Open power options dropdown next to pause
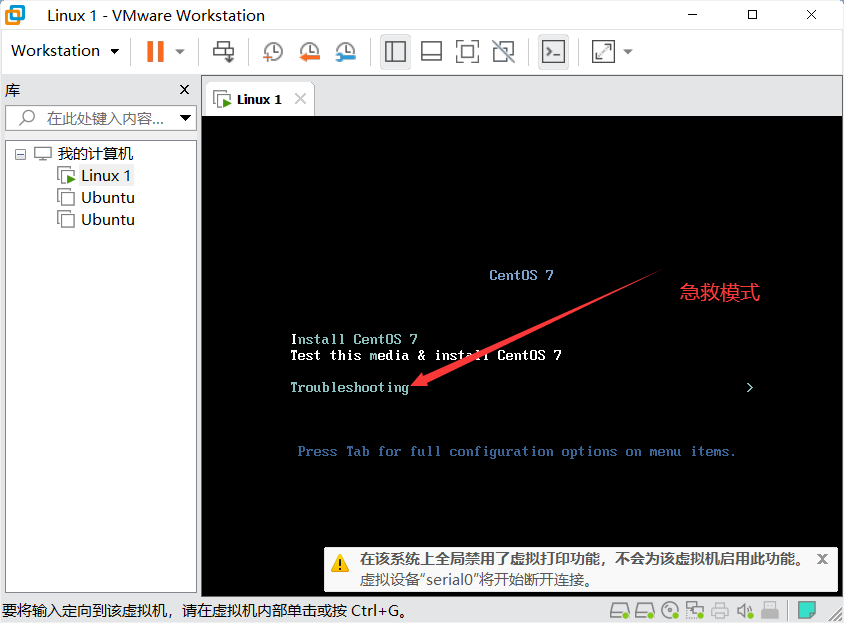Viewport: 844px width, 623px height. pos(180,52)
